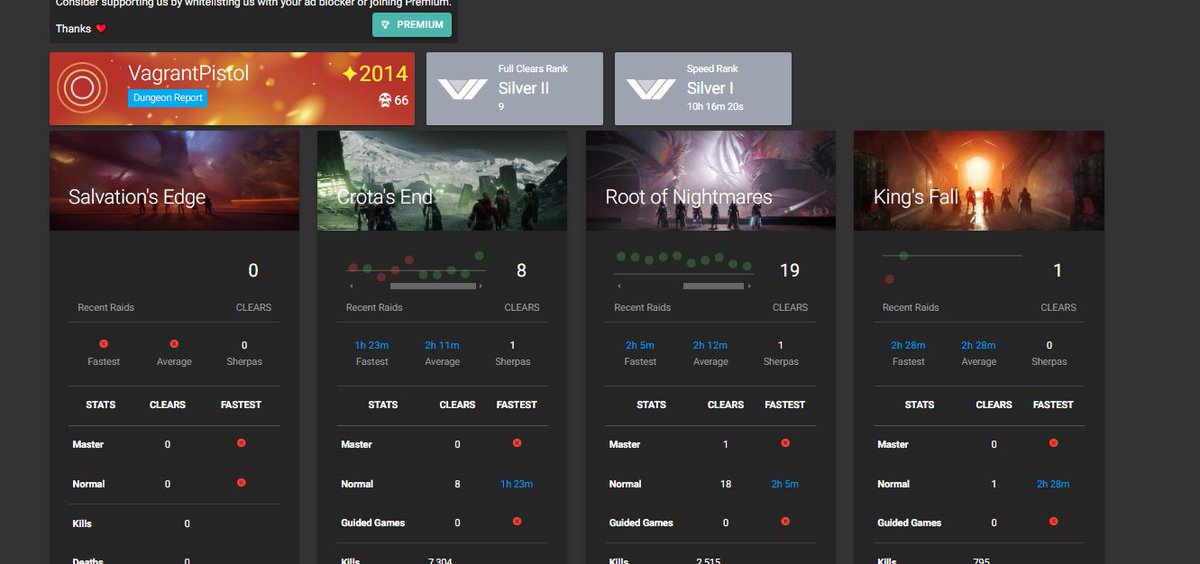The height and width of the screenshot is (564, 1200).
Task: Open the Salvation's Edge raid banner
Action: 174,181
